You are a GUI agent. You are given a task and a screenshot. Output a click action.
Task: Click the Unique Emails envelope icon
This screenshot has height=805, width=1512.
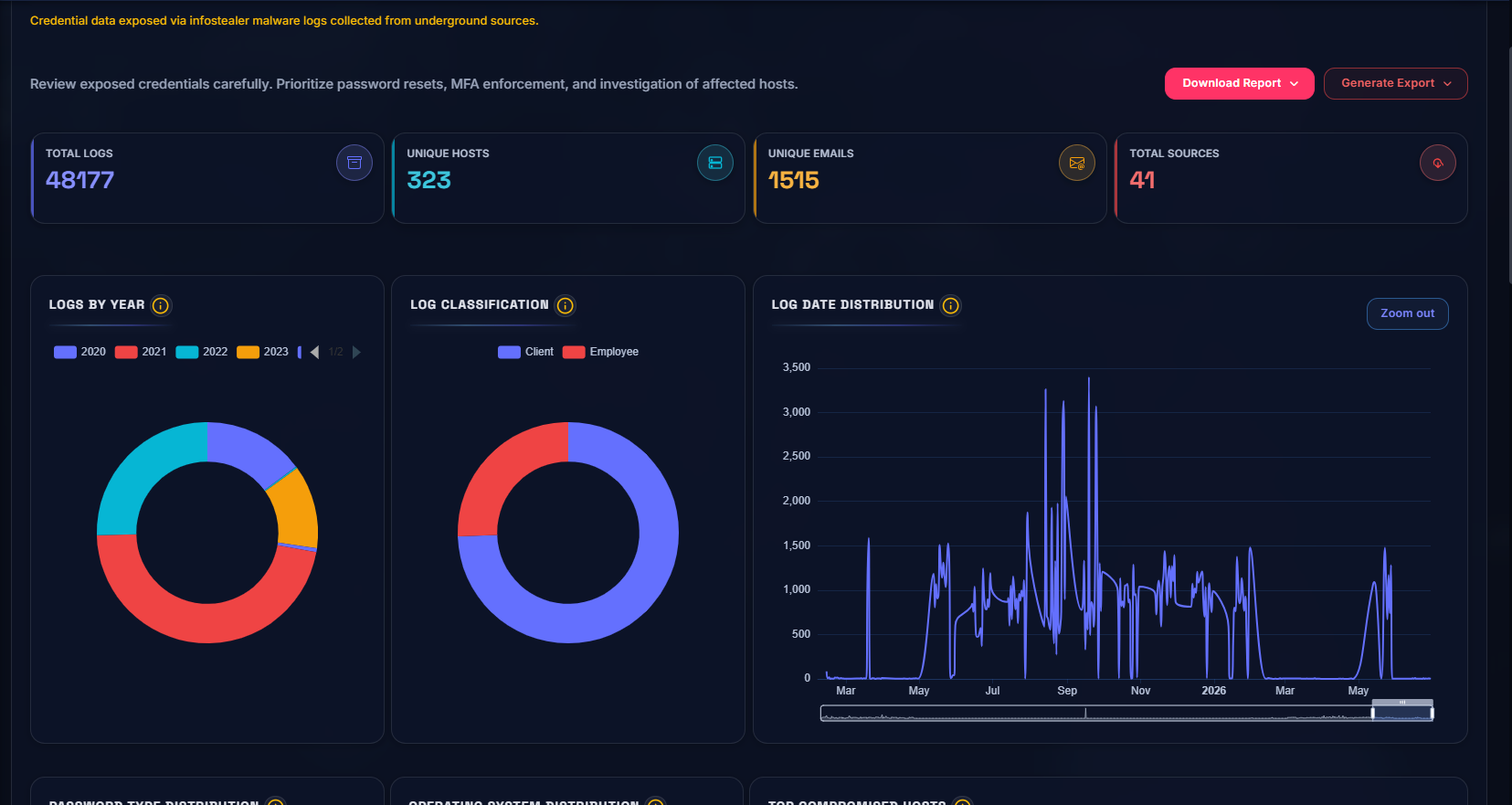pyautogui.click(x=1077, y=163)
